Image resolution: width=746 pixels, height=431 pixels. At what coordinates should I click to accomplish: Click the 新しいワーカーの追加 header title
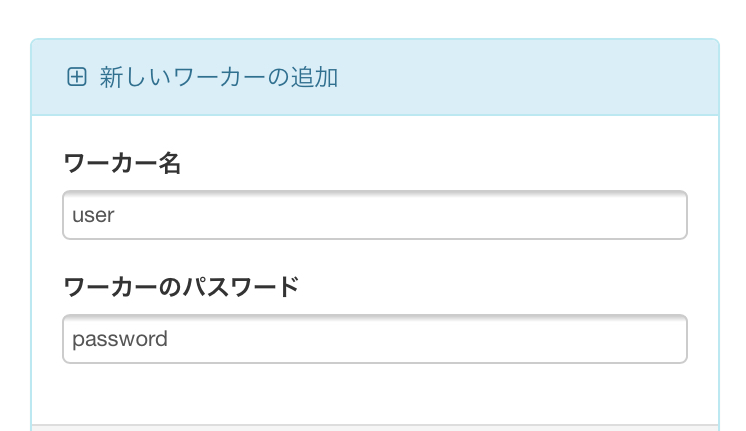pyautogui.click(x=218, y=77)
